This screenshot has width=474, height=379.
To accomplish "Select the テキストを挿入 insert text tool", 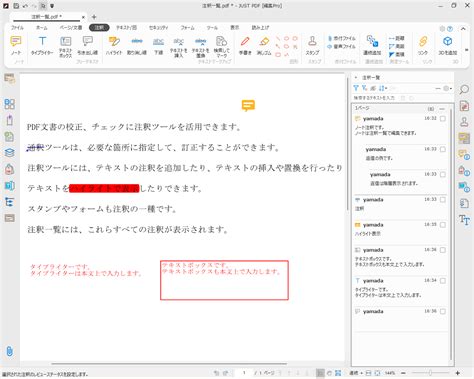I will tap(179, 47).
